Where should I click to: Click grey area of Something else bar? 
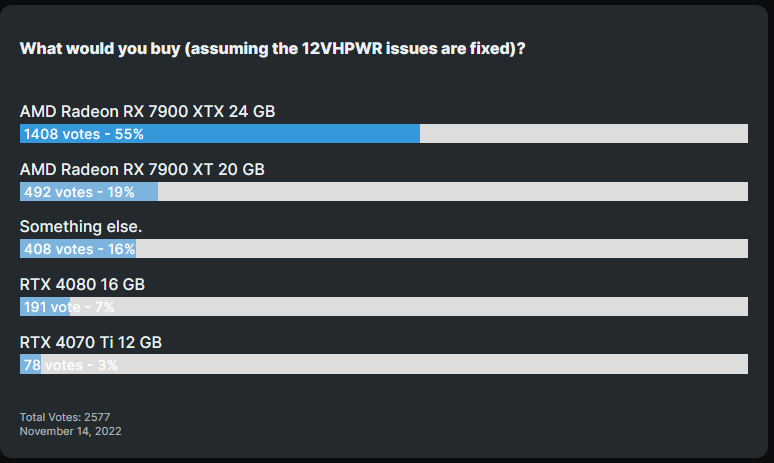pos(442,249)
